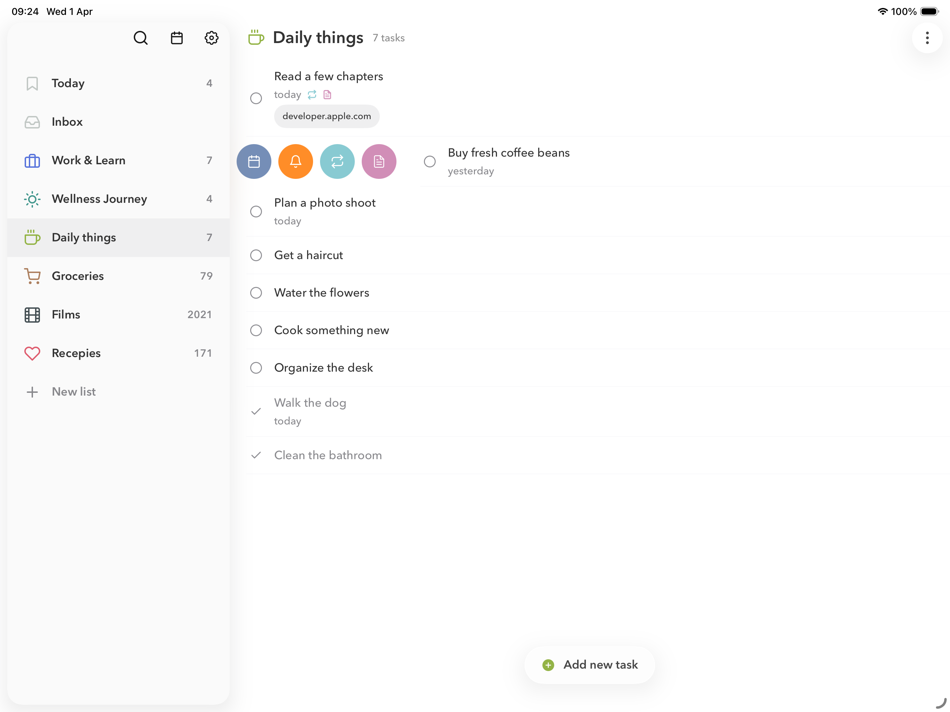Tap the repeat icon under Read a few chapters

(312, 95)
